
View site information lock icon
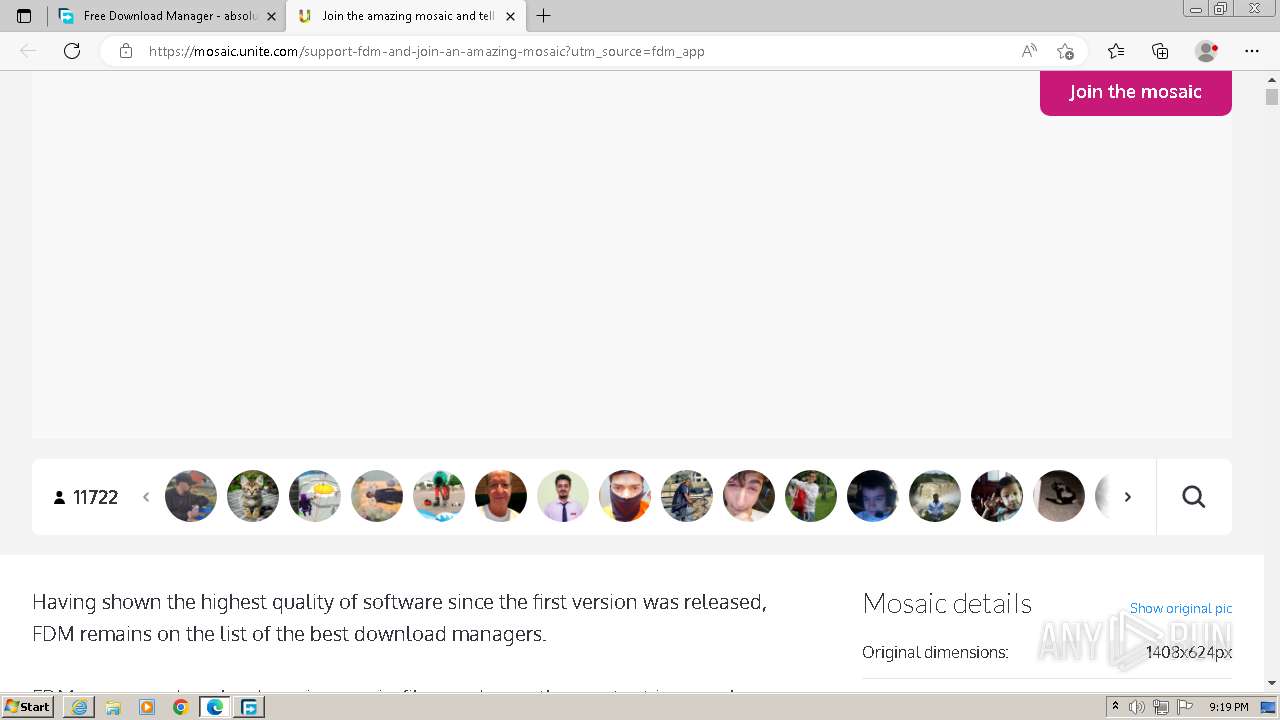pyautogui.click(x=126, y=51)
